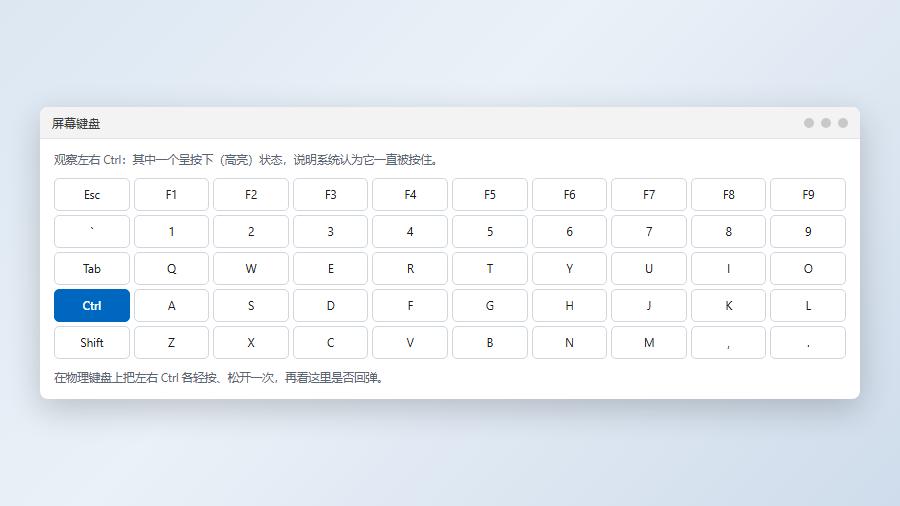Image resolution: width=900 pixels, height=506 pixels.
Task: Select the Q key
Action: tap(171, 268)
